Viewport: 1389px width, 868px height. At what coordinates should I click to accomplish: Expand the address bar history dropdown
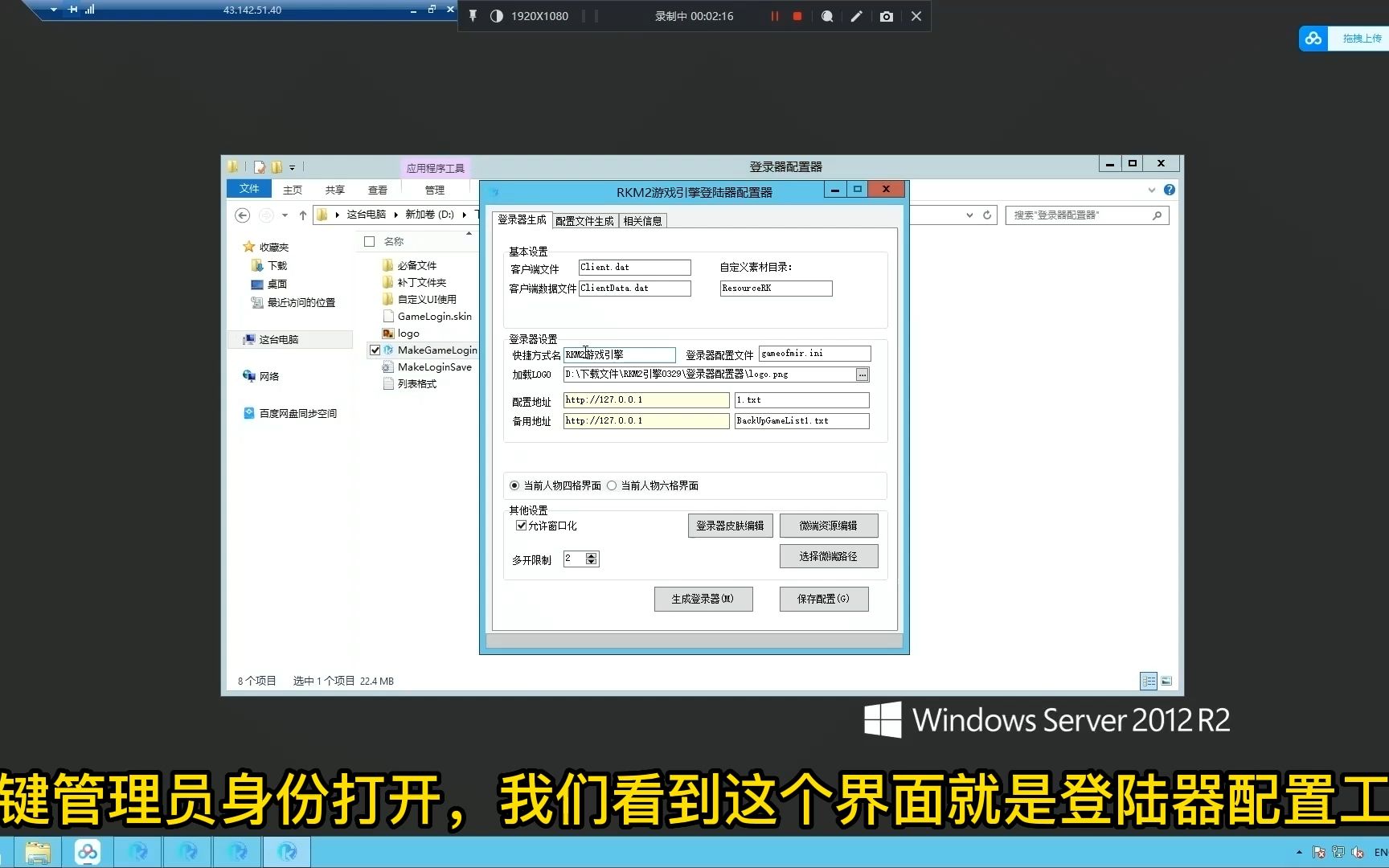[x=969, y=215]
